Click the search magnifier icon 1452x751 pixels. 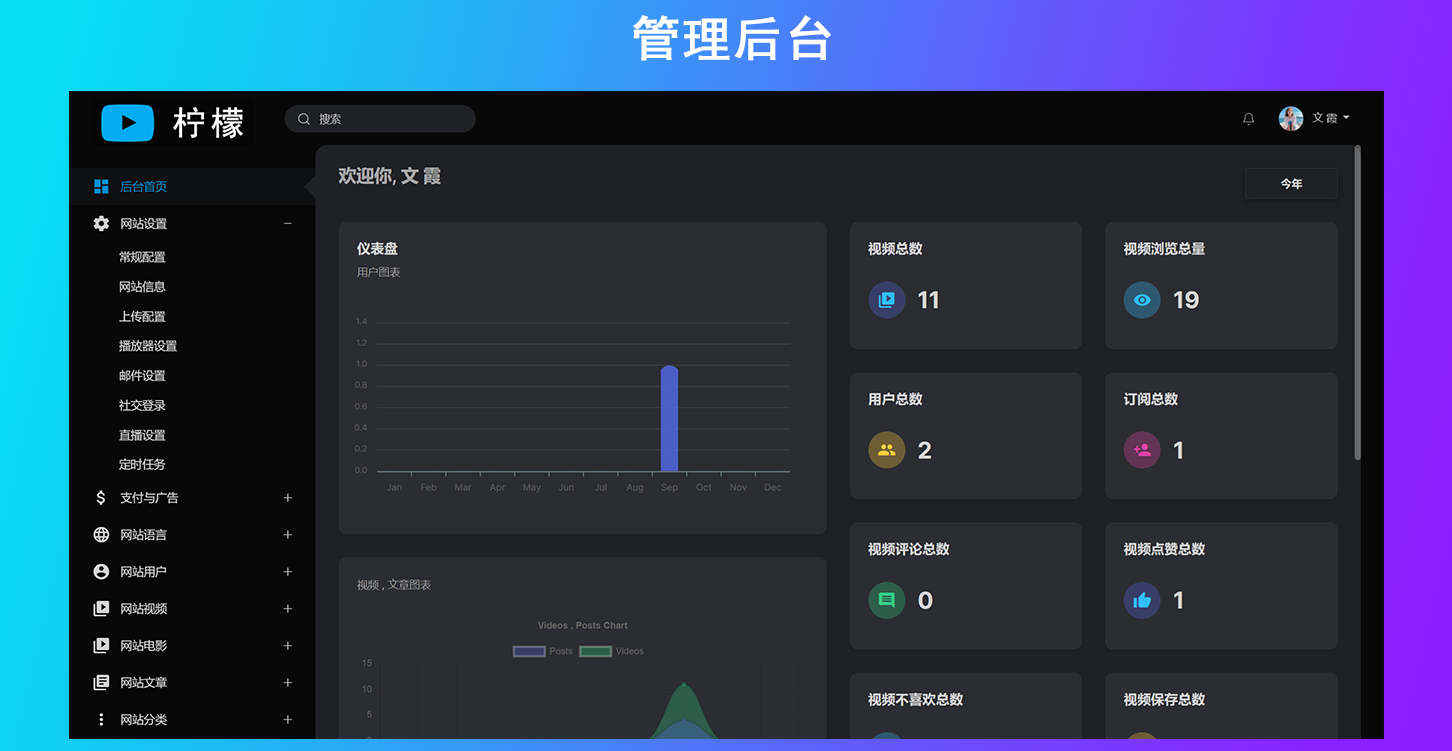coord(304,119)
